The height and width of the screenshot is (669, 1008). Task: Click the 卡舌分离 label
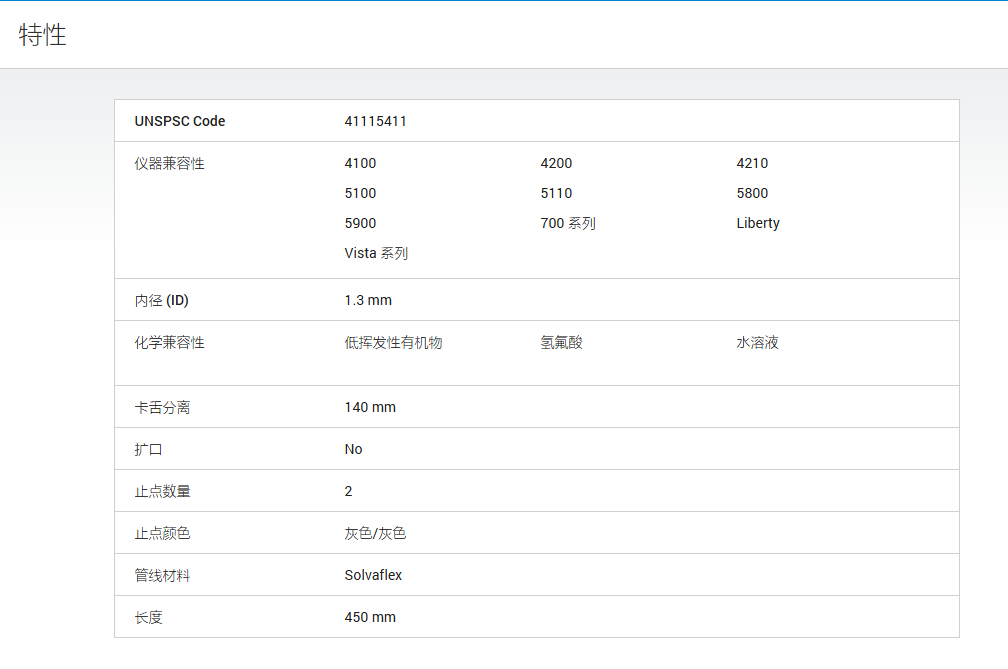point(162,407)
